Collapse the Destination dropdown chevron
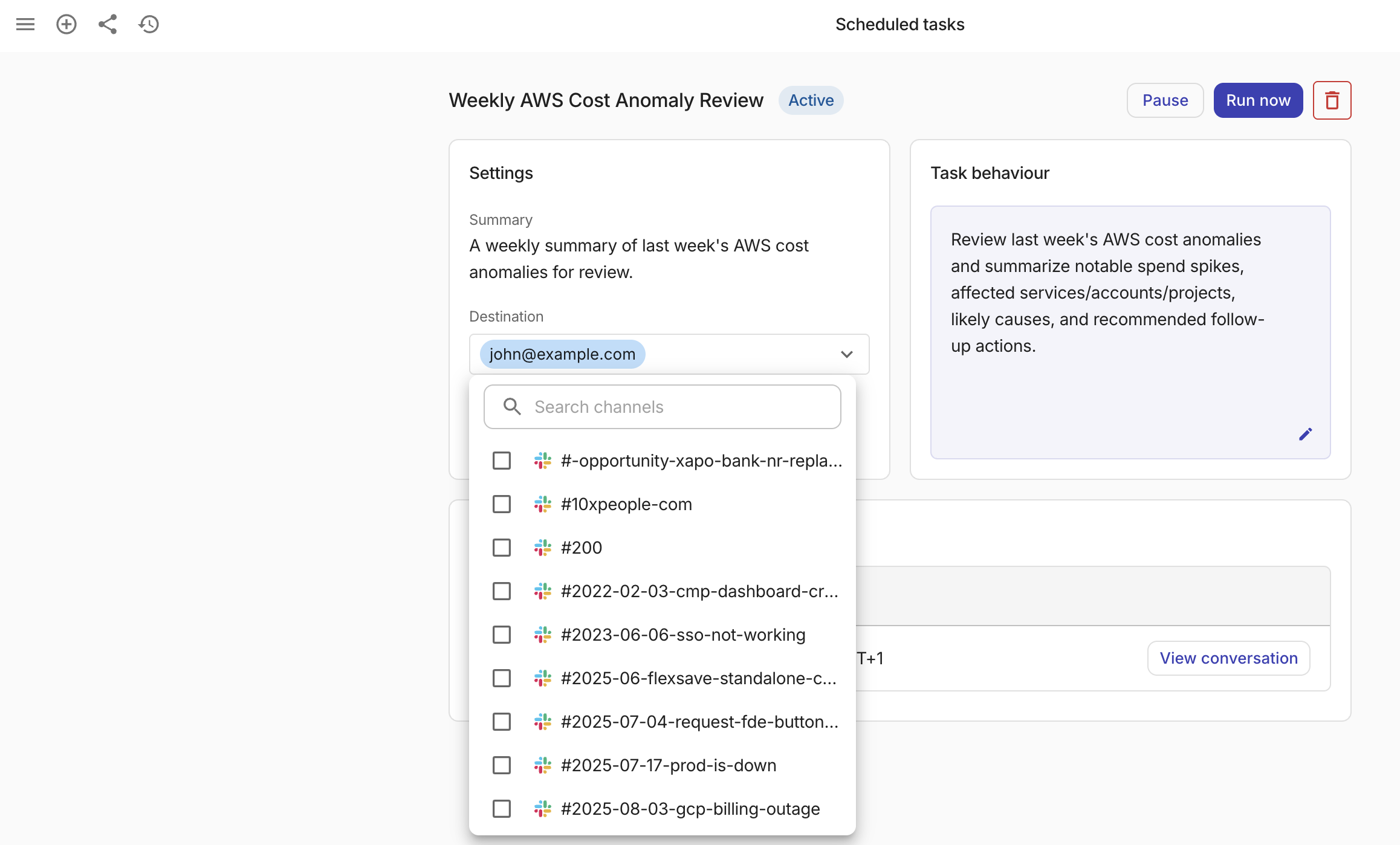This screenshot has width=1400, height=845. pyautogui.click(x=846, y=354)
